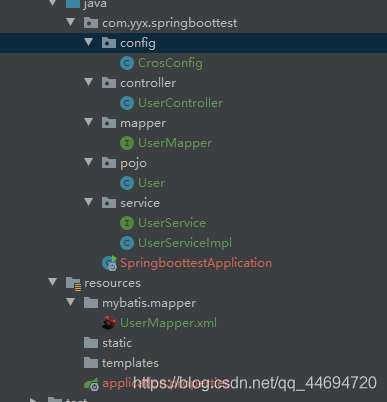
Task: Click the java source root folder icon
Action: pyautogui.click(x=73, y=3)
